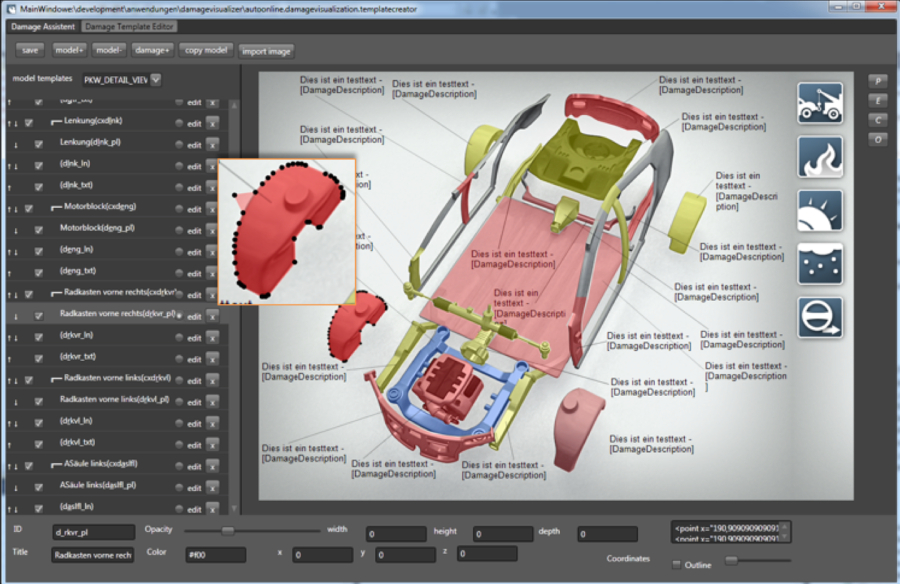Screen dimensions: 900x584
Task: Collapse the Lenkung(cxdlnk) tree group
Action: pyautogui.click(x=56, y=122)
